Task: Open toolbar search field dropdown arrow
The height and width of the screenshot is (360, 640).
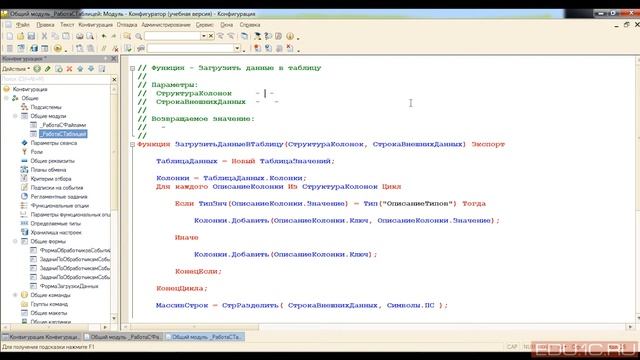Action: pos(203,36)
